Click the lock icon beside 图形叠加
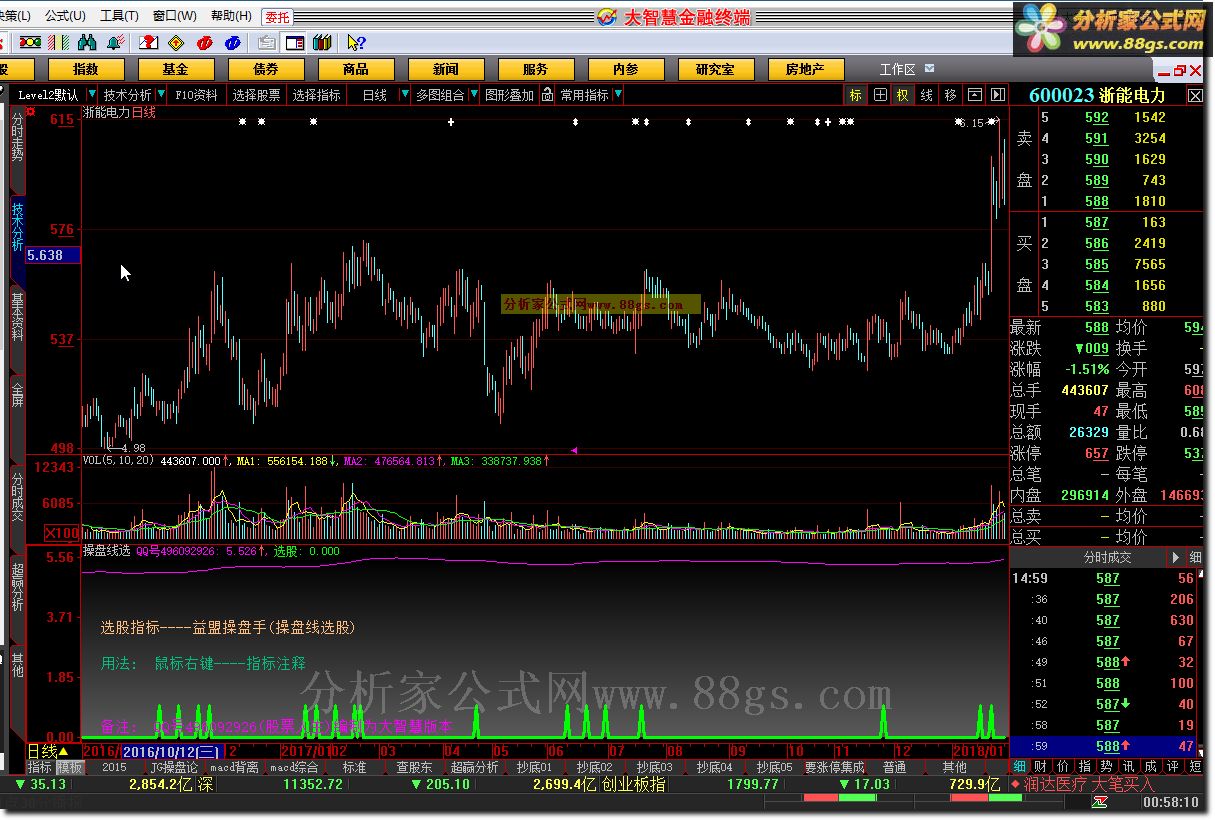 [547, 95]
